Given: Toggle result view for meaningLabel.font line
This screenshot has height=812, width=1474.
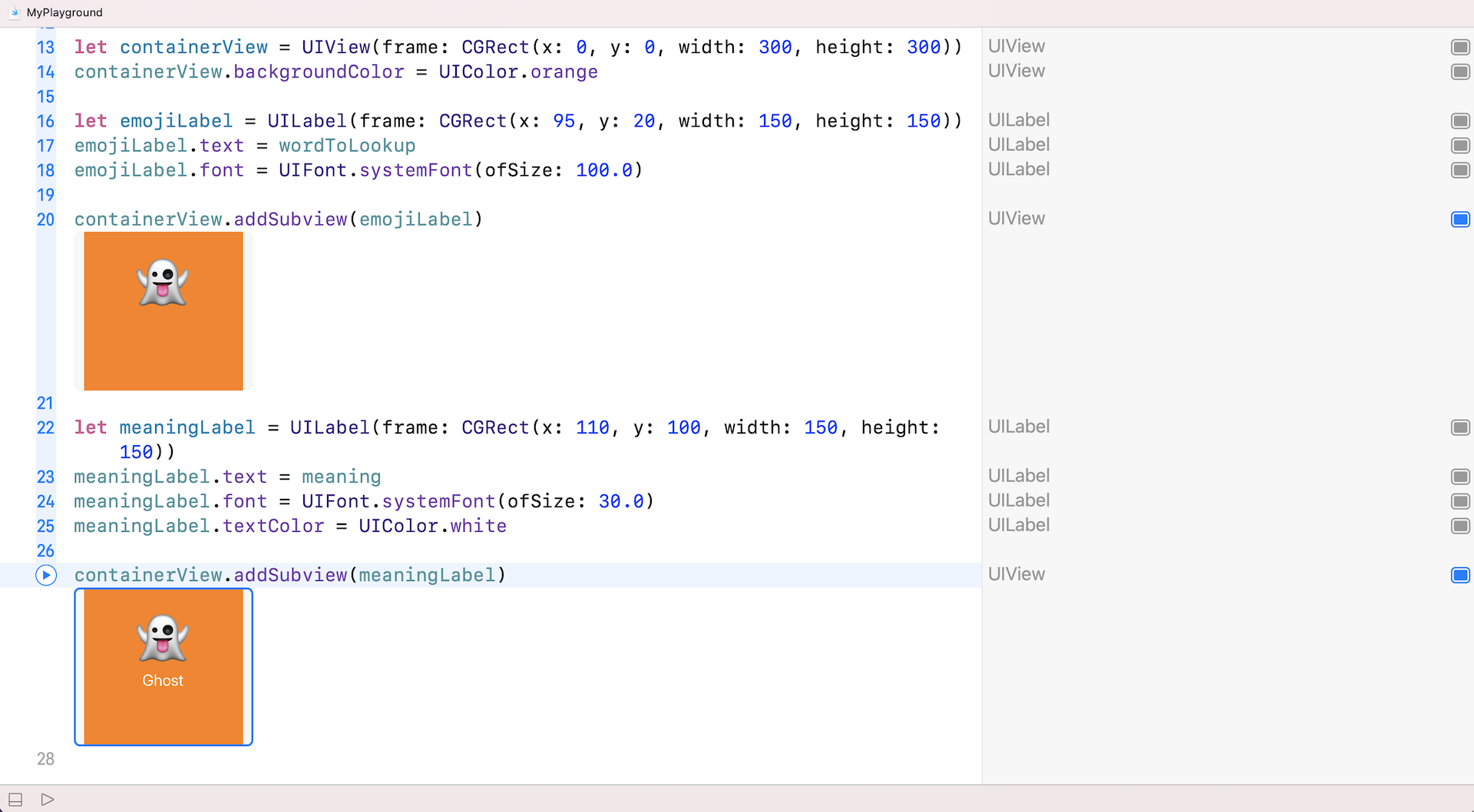Looking at the screenshot, I should click(x=1459, y=501).
